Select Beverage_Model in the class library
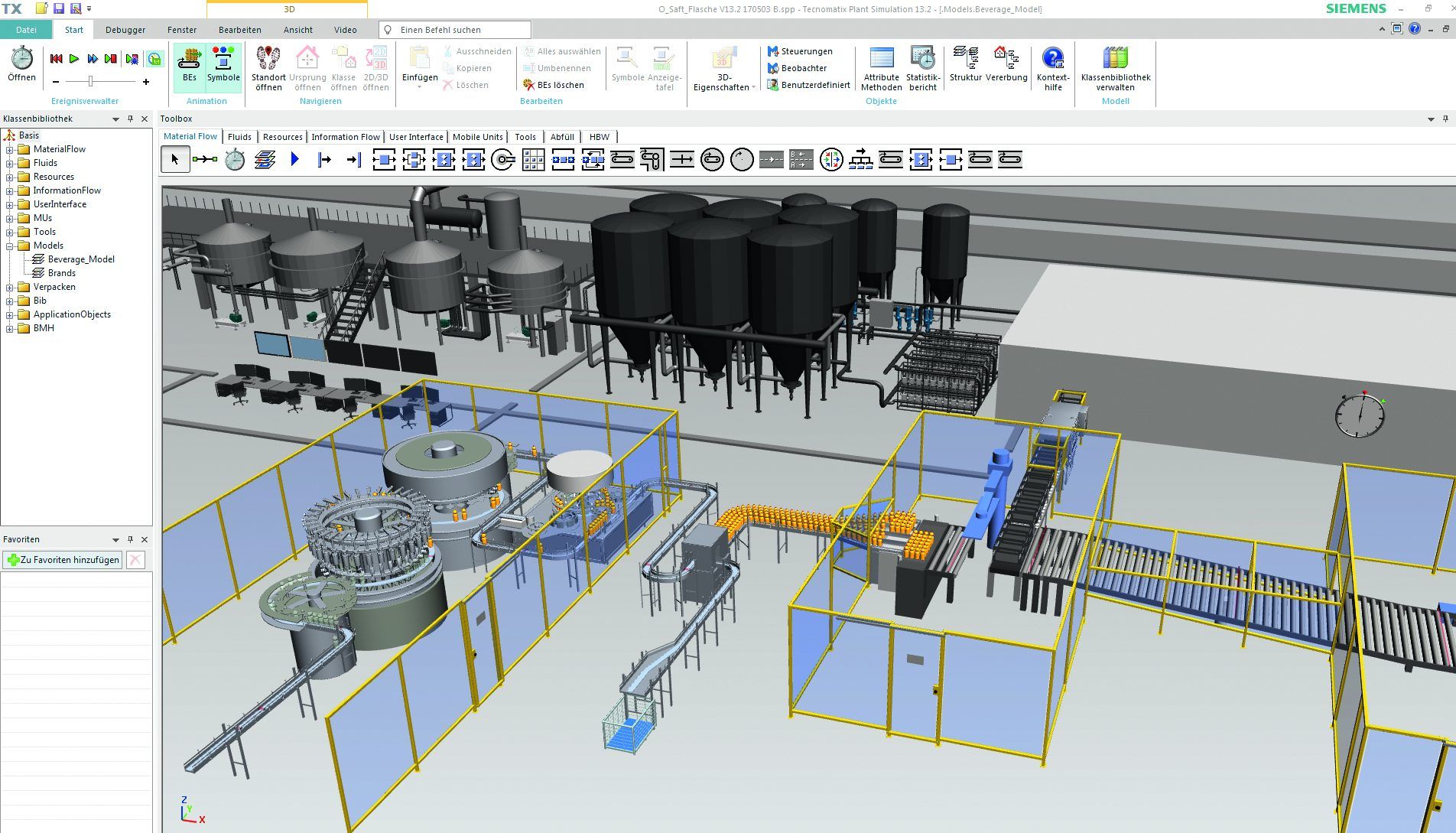The image size is (1456, 833). [x=81, y=259]
